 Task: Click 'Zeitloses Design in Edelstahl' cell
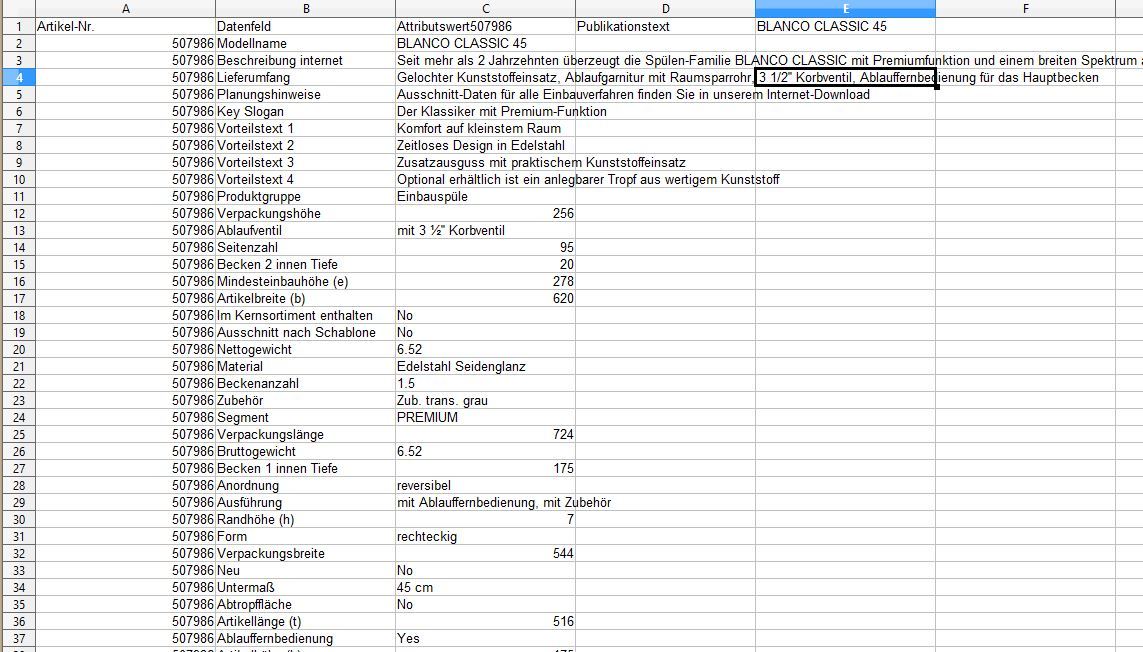(x=485, y=146)
